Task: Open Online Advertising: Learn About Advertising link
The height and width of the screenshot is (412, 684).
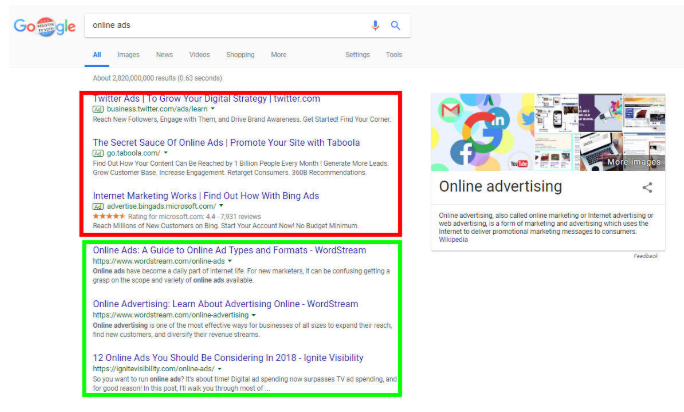Action: 226,304
